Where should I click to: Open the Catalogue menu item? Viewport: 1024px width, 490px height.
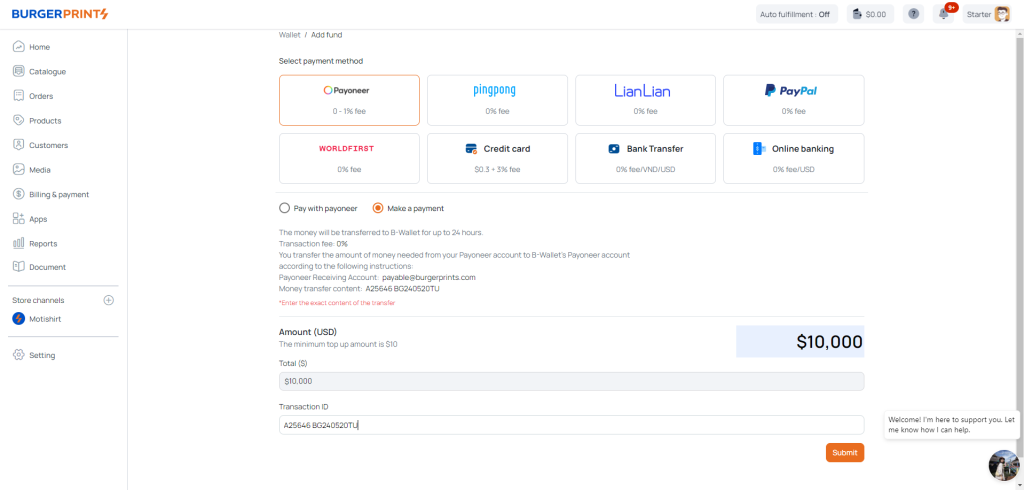click(47, 72)
